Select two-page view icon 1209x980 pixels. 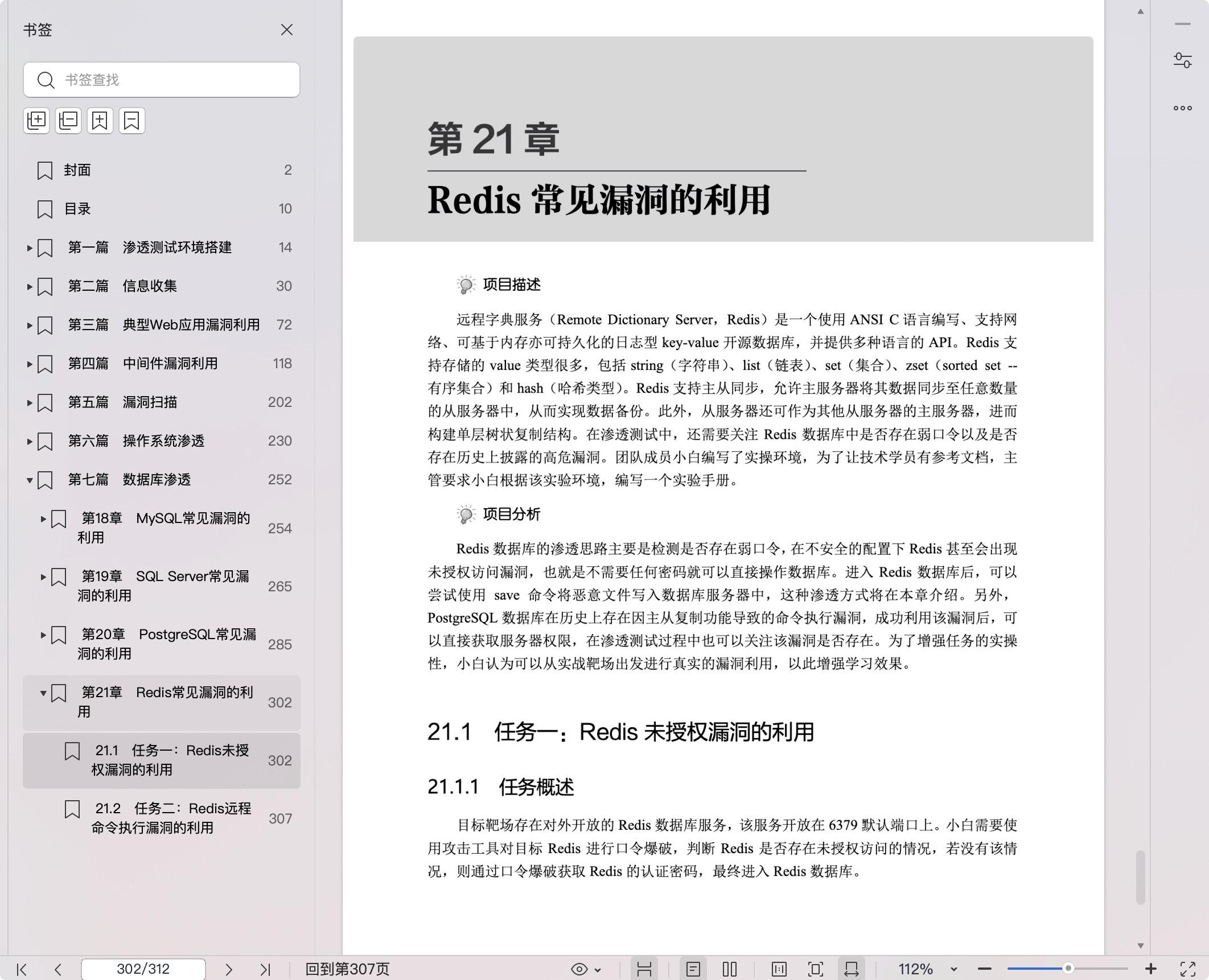click(x=730, y=969)
